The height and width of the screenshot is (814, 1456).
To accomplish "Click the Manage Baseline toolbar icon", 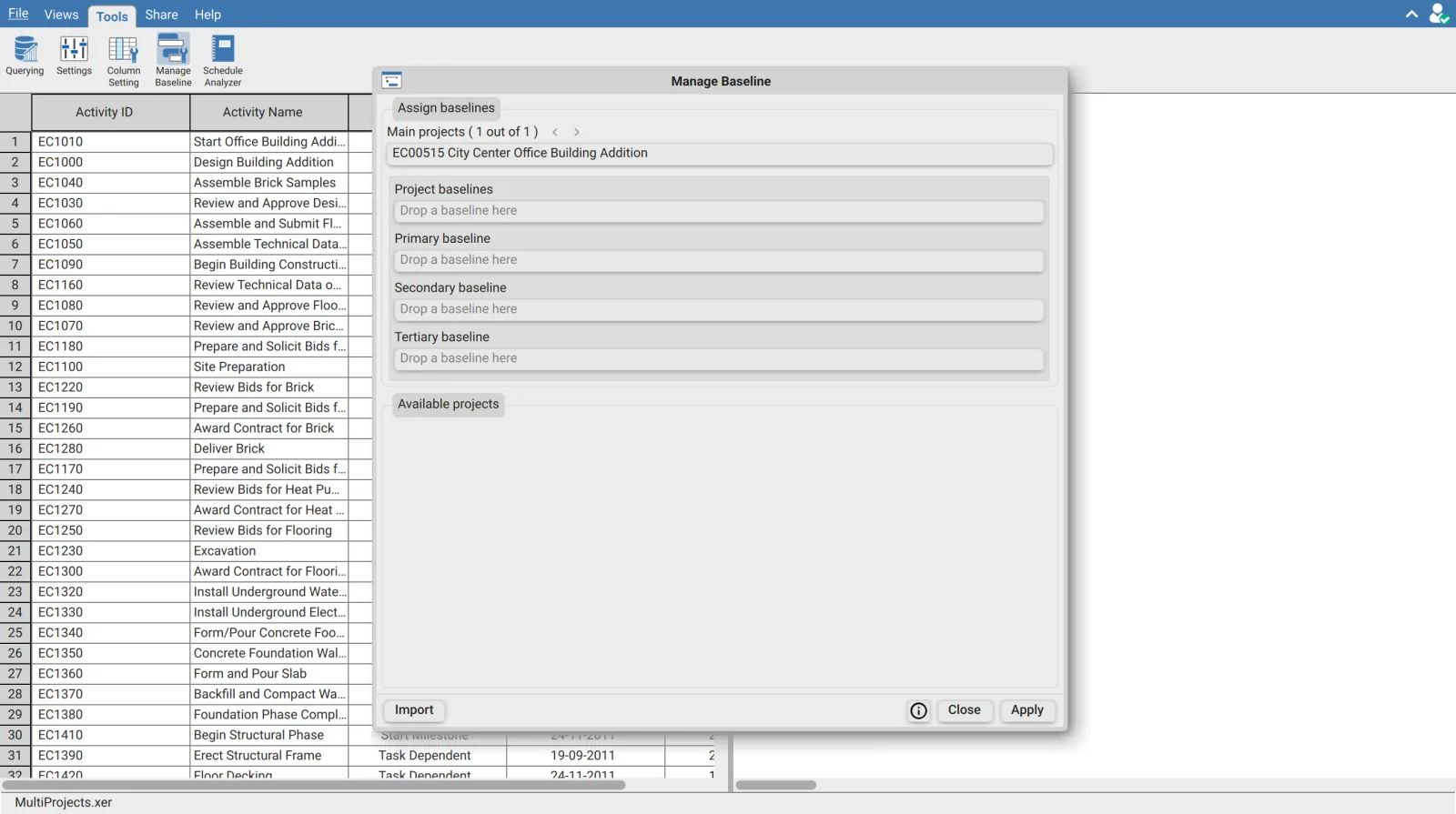I will point(173,61).
